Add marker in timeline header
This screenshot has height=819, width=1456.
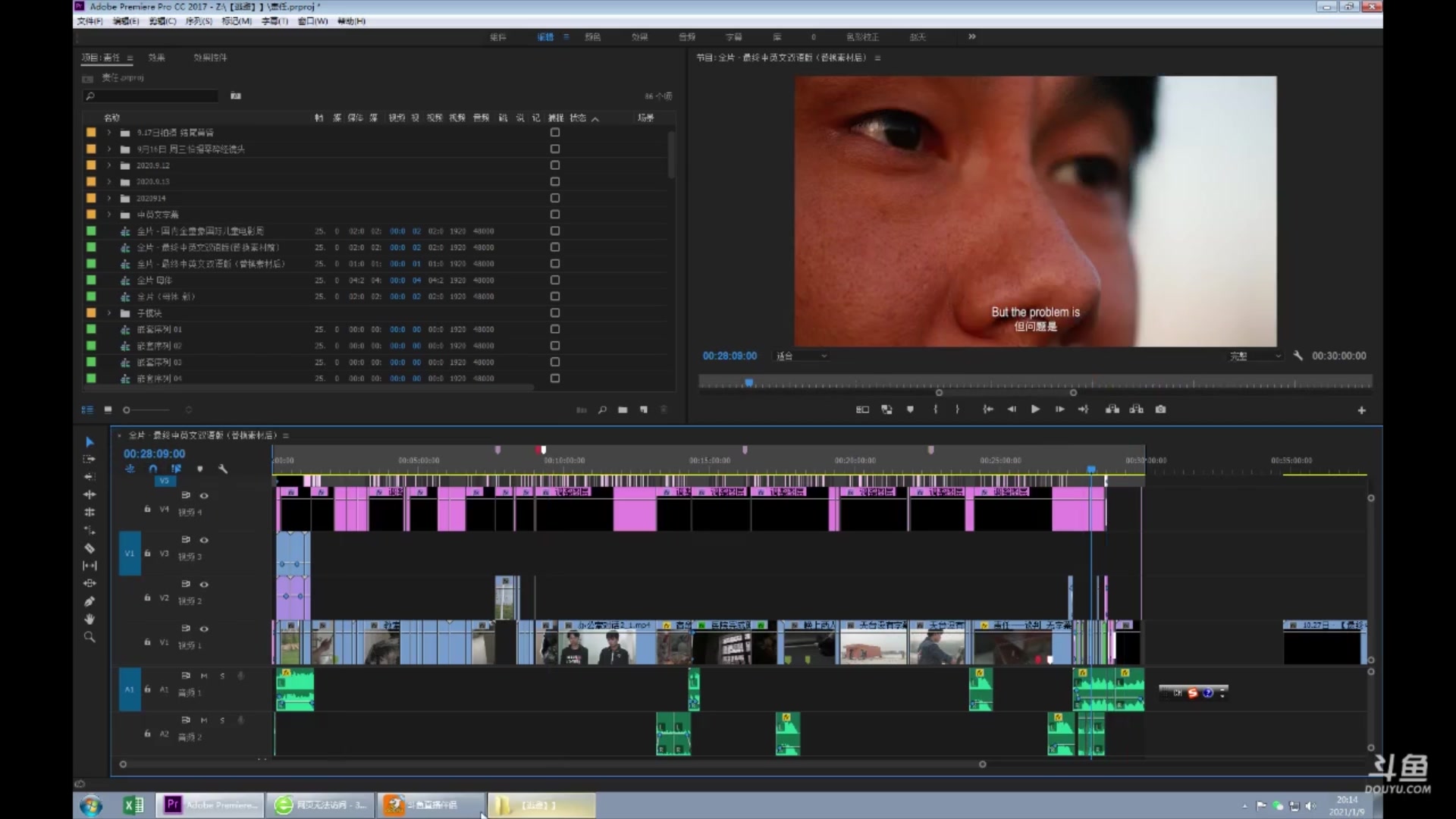(x=199, y=469)
